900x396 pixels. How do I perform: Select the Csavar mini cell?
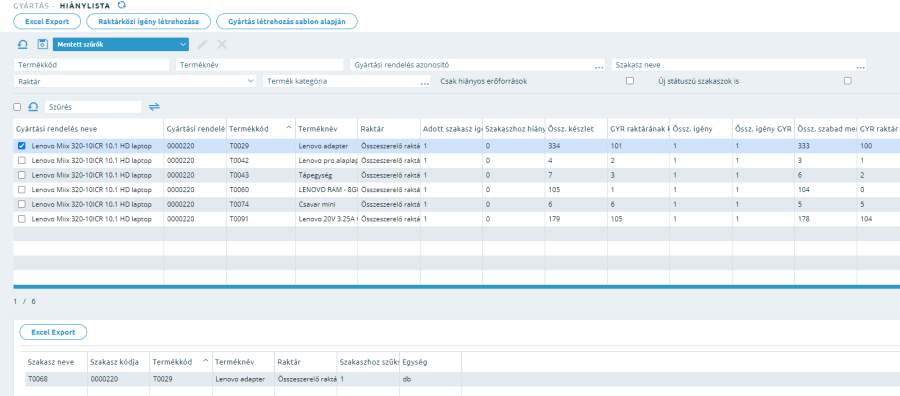(327, 204)
